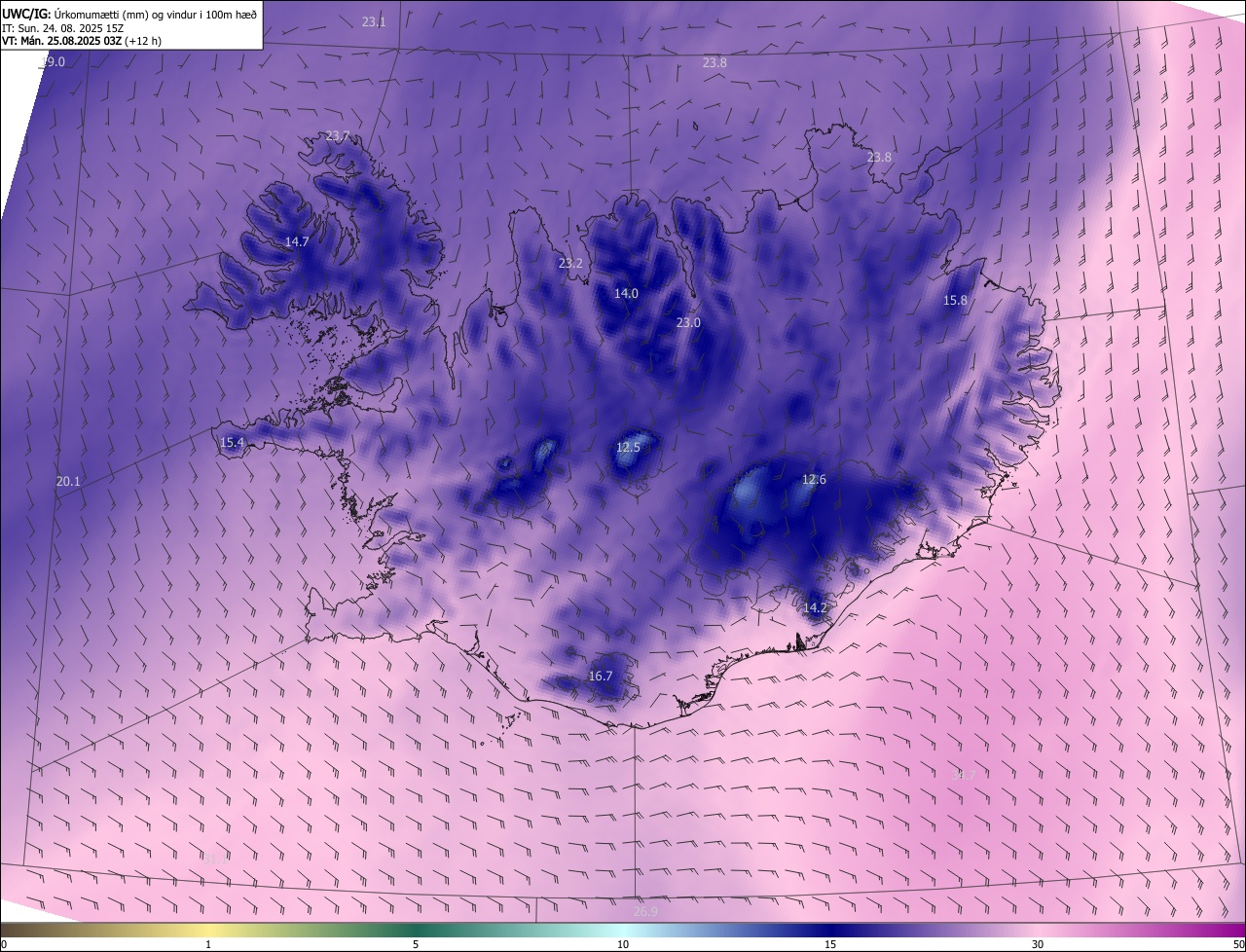Pick the yellow colour near the 1 mm tick

click(207, 931)
